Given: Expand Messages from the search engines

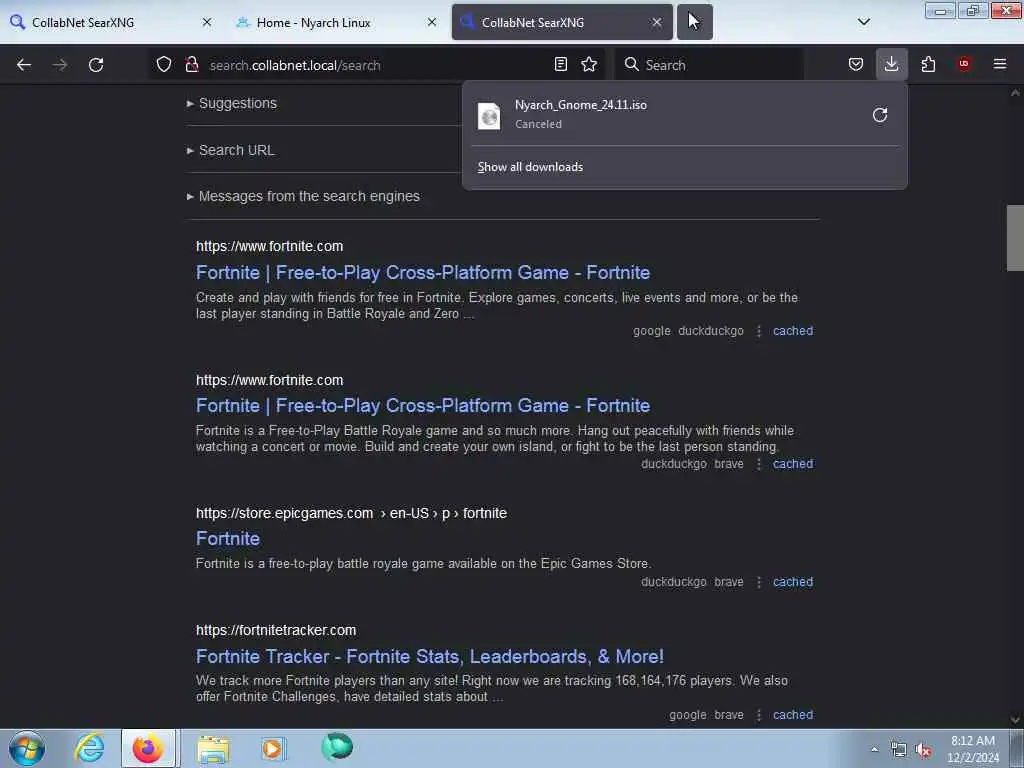Looking at the screenshot, I should (x=303, y=196).
